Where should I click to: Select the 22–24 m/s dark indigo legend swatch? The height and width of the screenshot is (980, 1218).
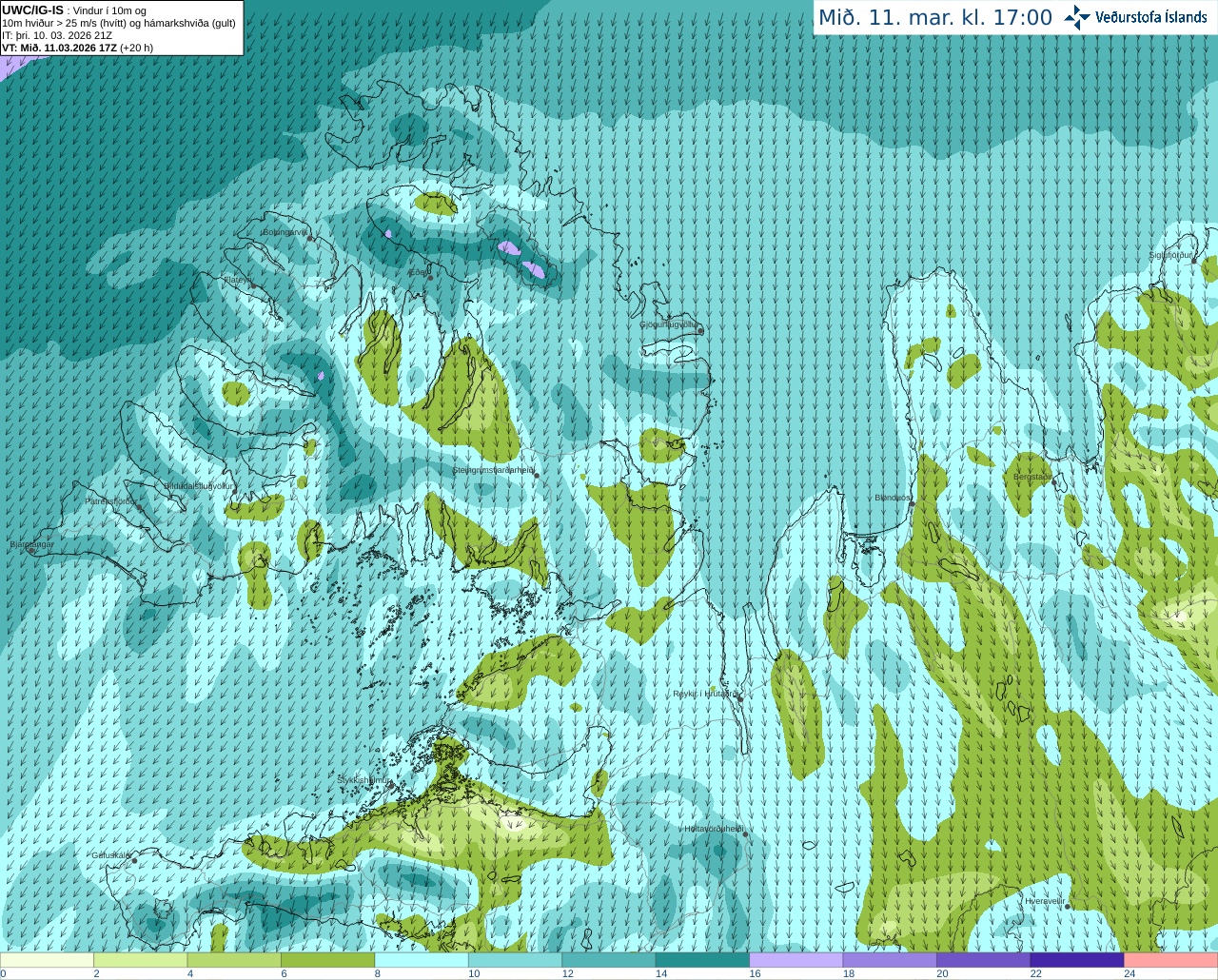(1077, 960)
